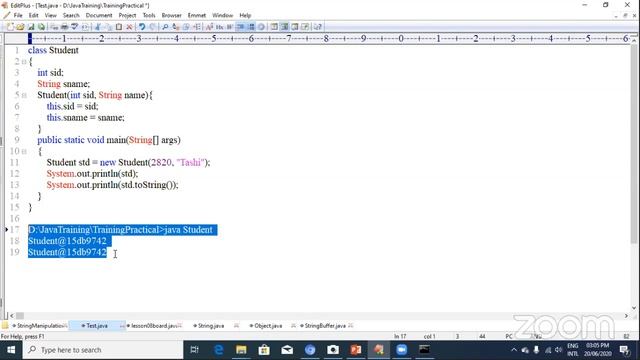Open Find with the magnifier icon
Viewport: 640px width, 360px height.
click(x=165, y=27)
